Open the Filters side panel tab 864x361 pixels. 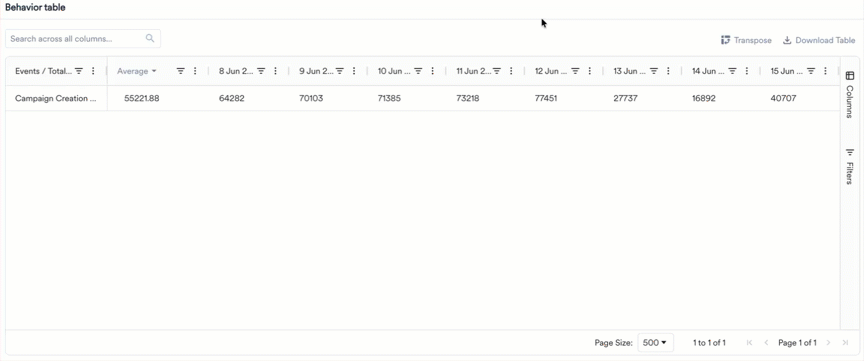[x=849, y=166]
